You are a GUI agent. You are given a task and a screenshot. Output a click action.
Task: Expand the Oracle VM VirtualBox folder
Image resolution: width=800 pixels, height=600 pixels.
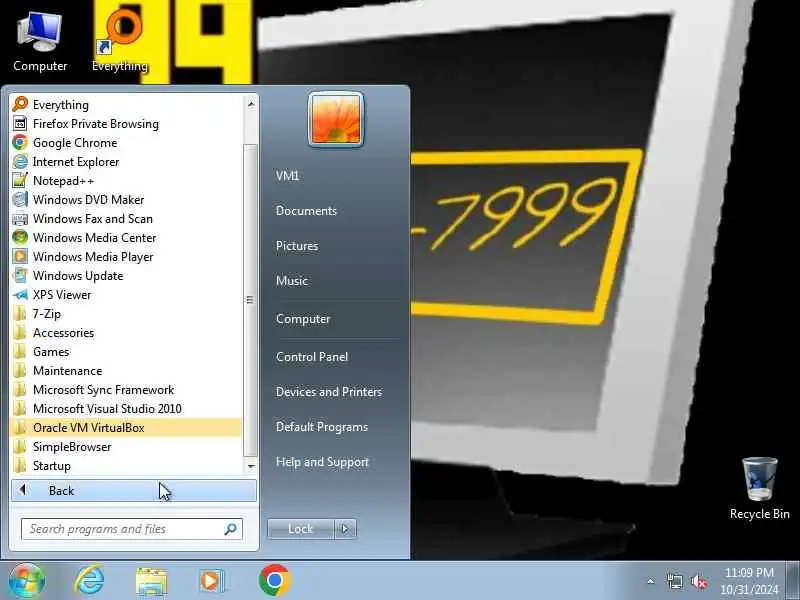[x=126, y=428]
